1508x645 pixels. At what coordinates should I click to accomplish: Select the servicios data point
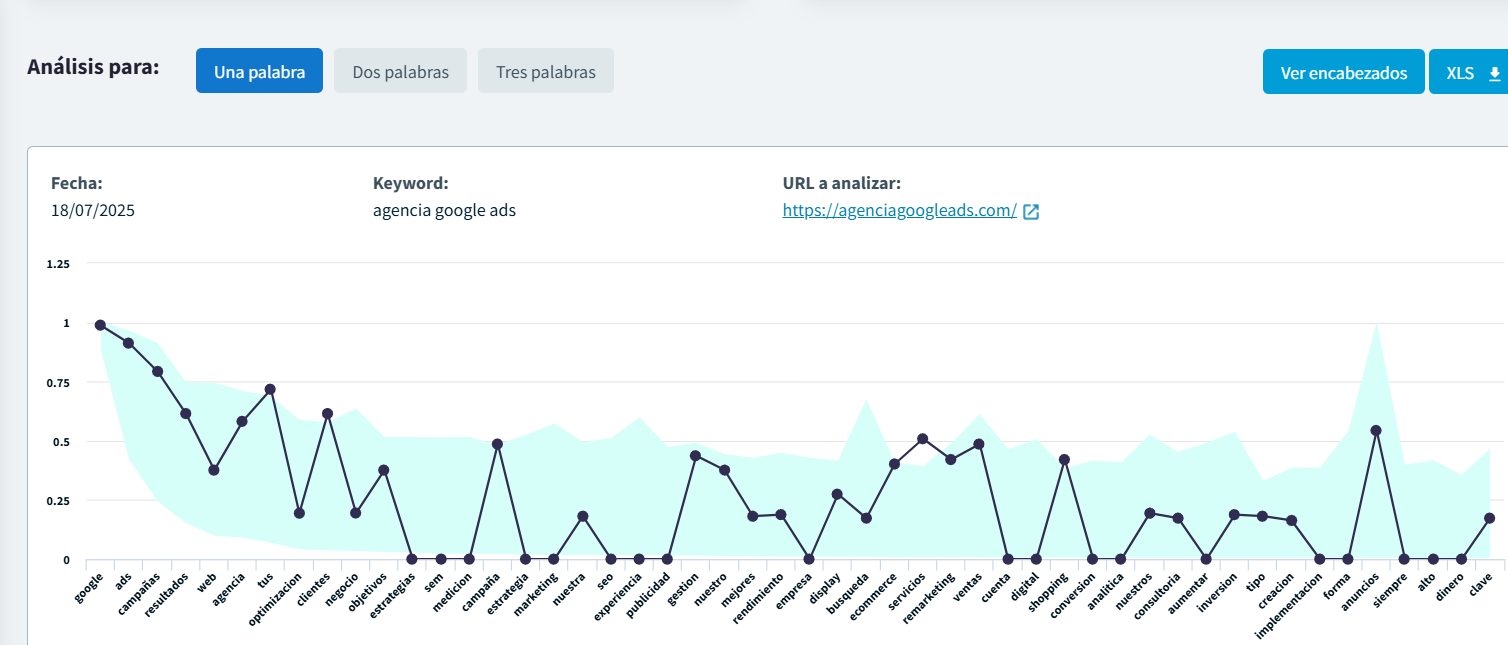[x=923, y=439]
